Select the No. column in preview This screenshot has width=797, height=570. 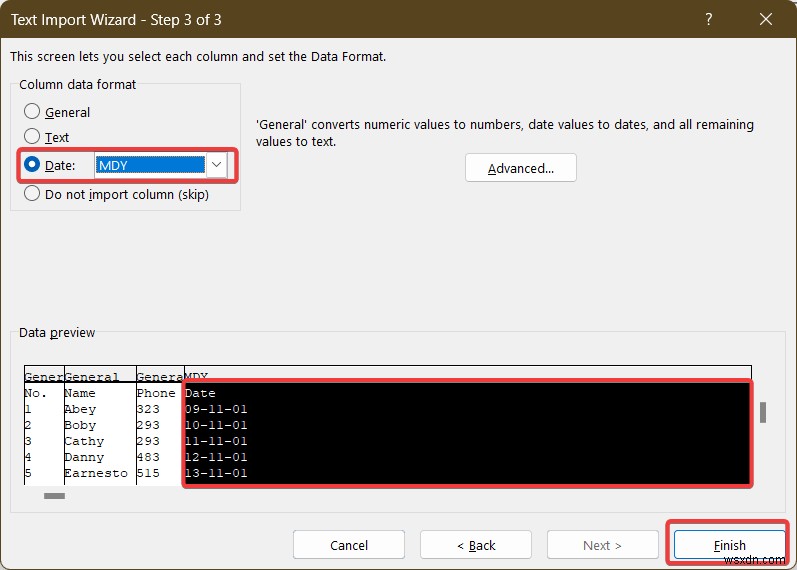(35, 394)
